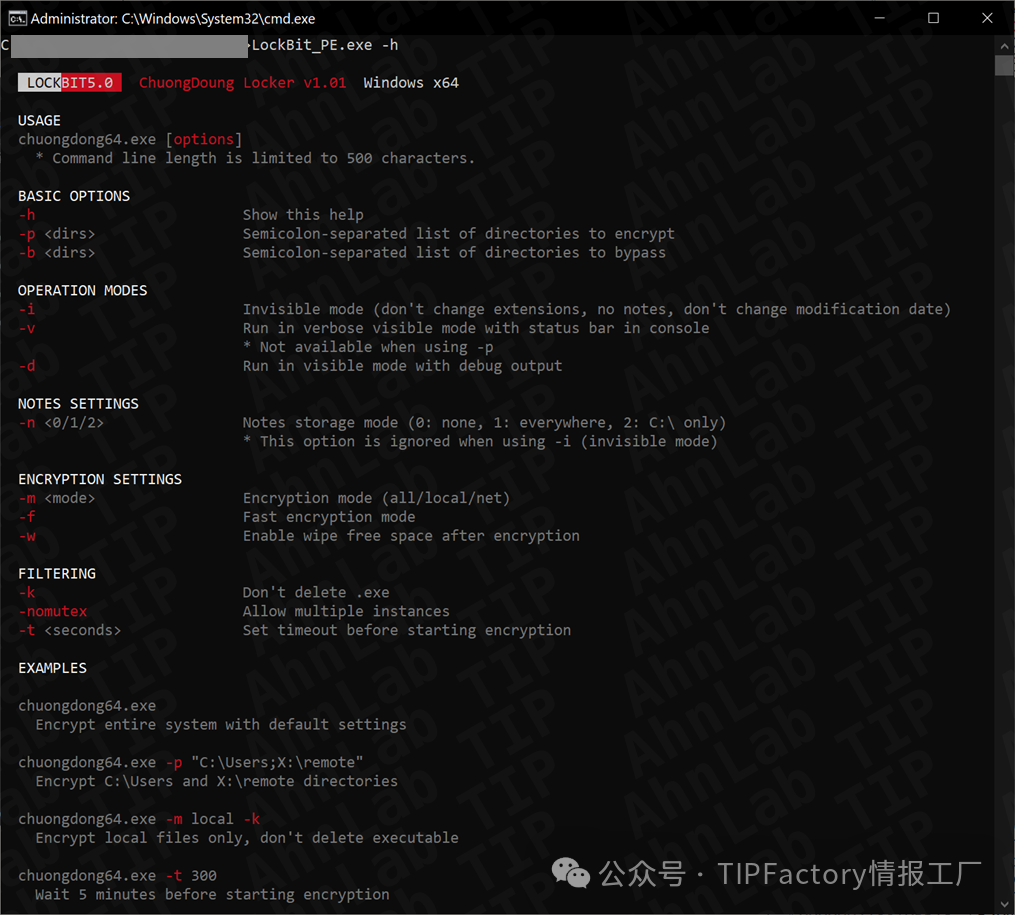
Task: Click the USAGE heading
Action: 39,121
